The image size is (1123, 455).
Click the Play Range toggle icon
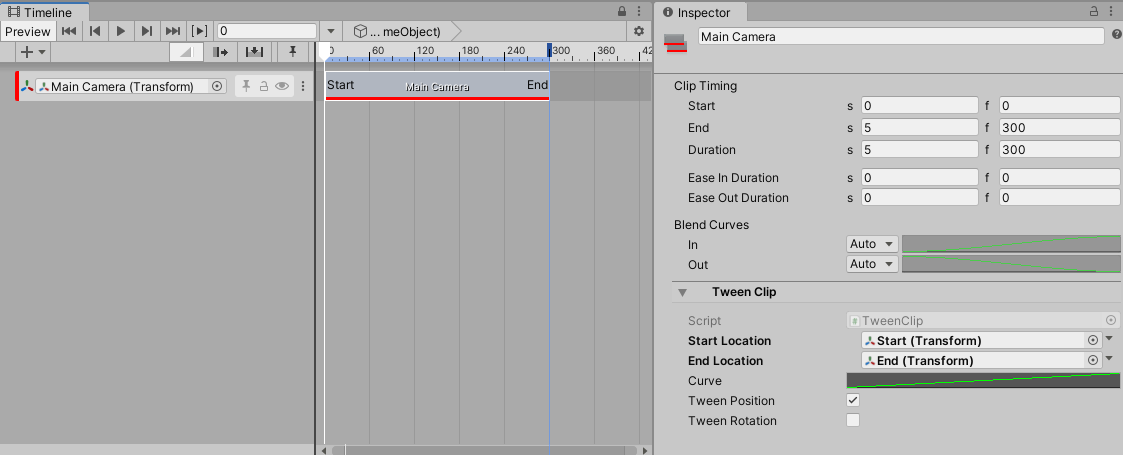tap(199, 31)
